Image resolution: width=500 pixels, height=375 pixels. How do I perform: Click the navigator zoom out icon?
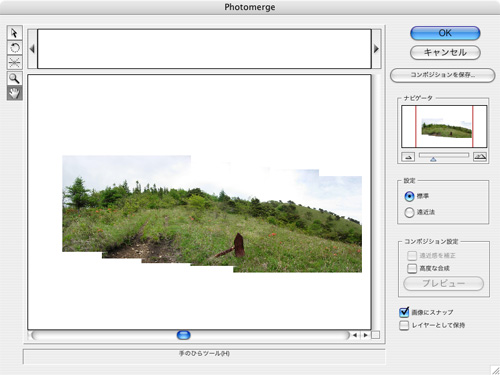point(408,157)
